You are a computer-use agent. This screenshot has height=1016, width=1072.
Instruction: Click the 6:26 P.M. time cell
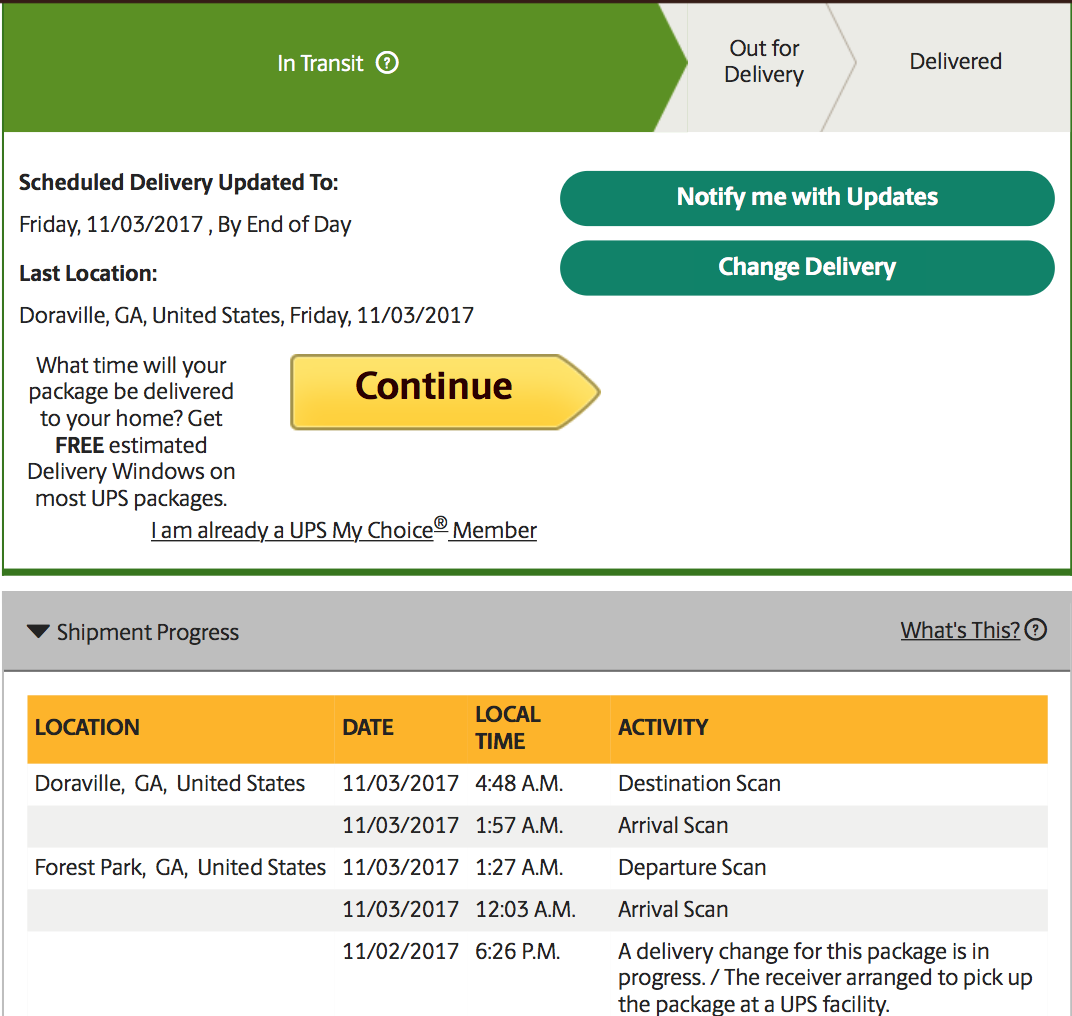pos(518,952)
